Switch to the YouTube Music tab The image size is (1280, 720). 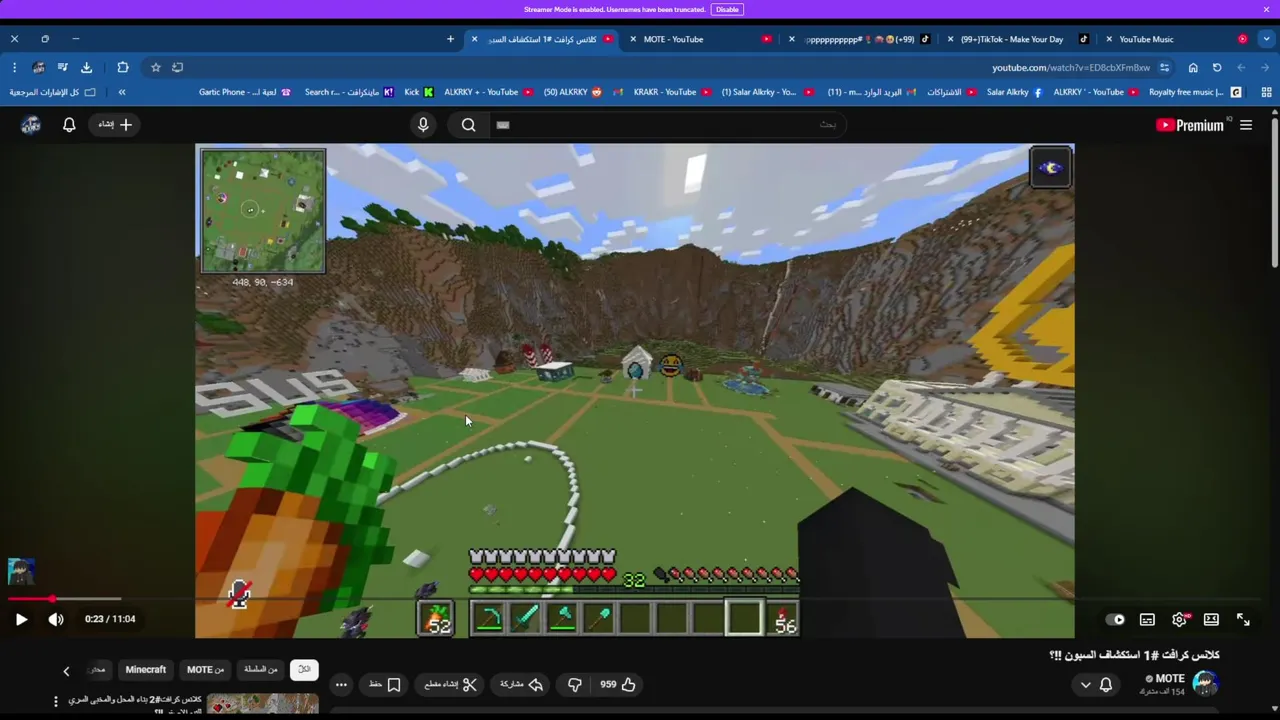[1175, 39]
